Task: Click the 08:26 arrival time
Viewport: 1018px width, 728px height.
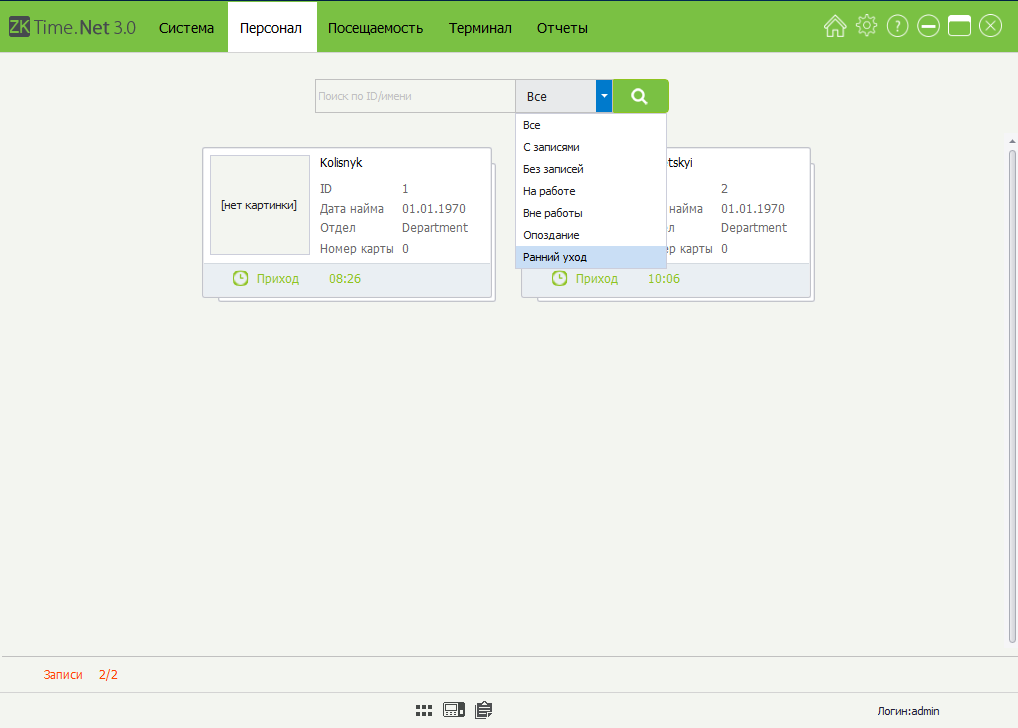Action: click(x=345, y=279)
